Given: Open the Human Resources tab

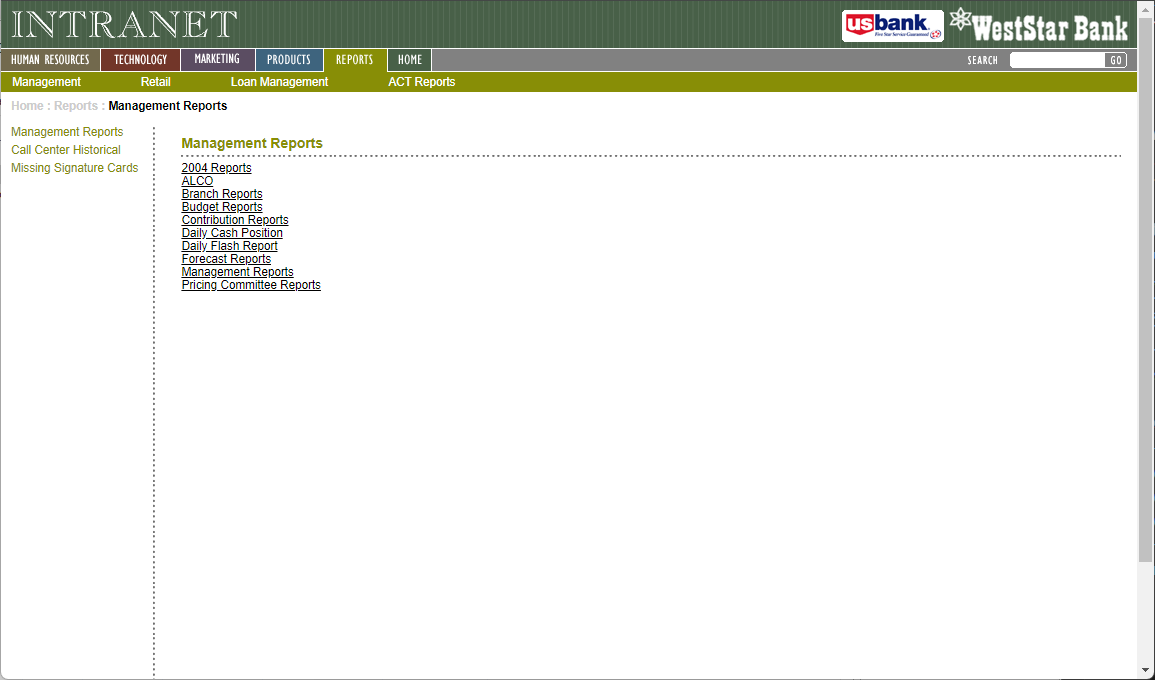Looking at the screenshot, I should [50, 60].
